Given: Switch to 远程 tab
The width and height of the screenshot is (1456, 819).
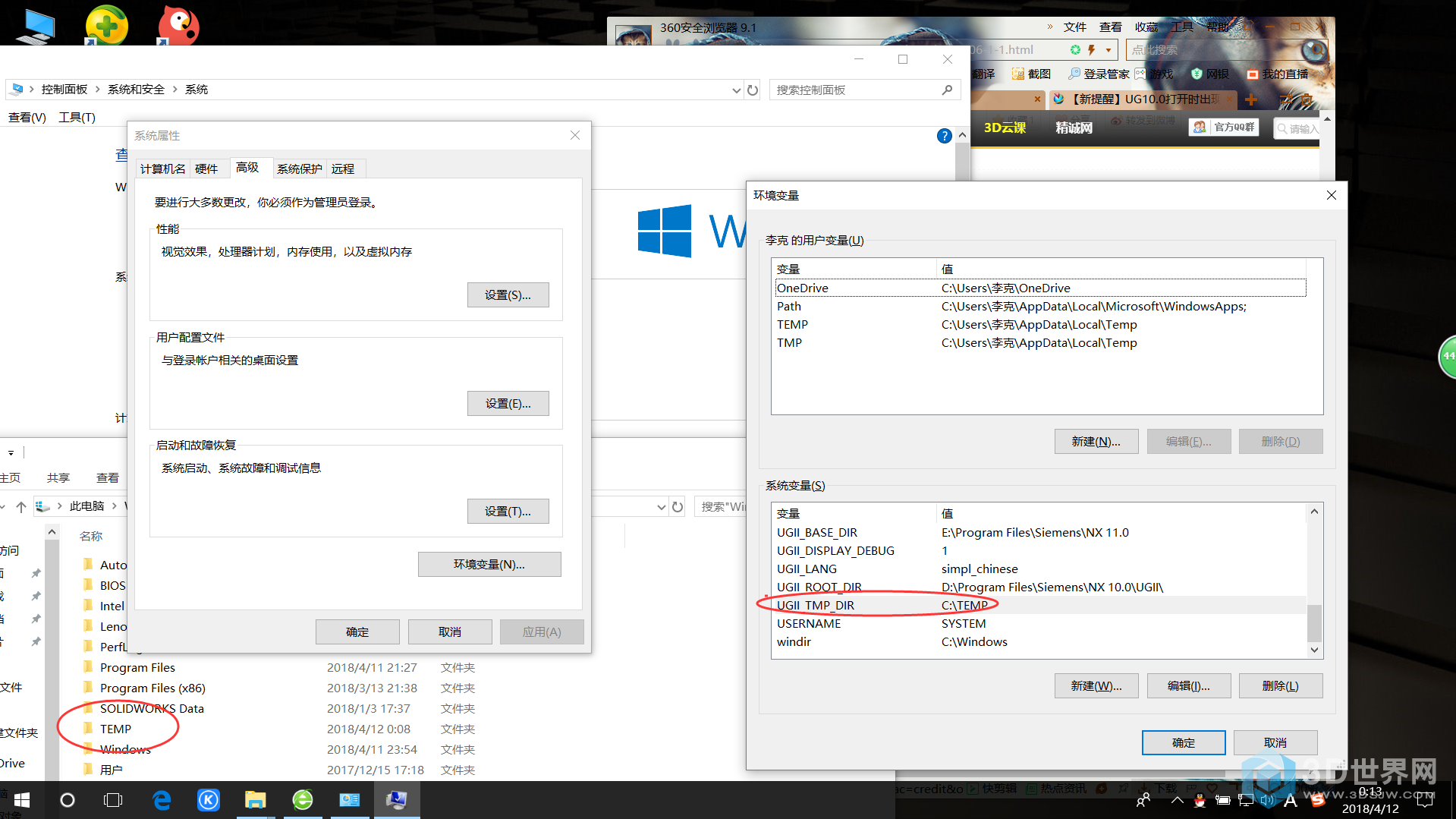Looking at the screenshot, I should (x=343, y=169).
